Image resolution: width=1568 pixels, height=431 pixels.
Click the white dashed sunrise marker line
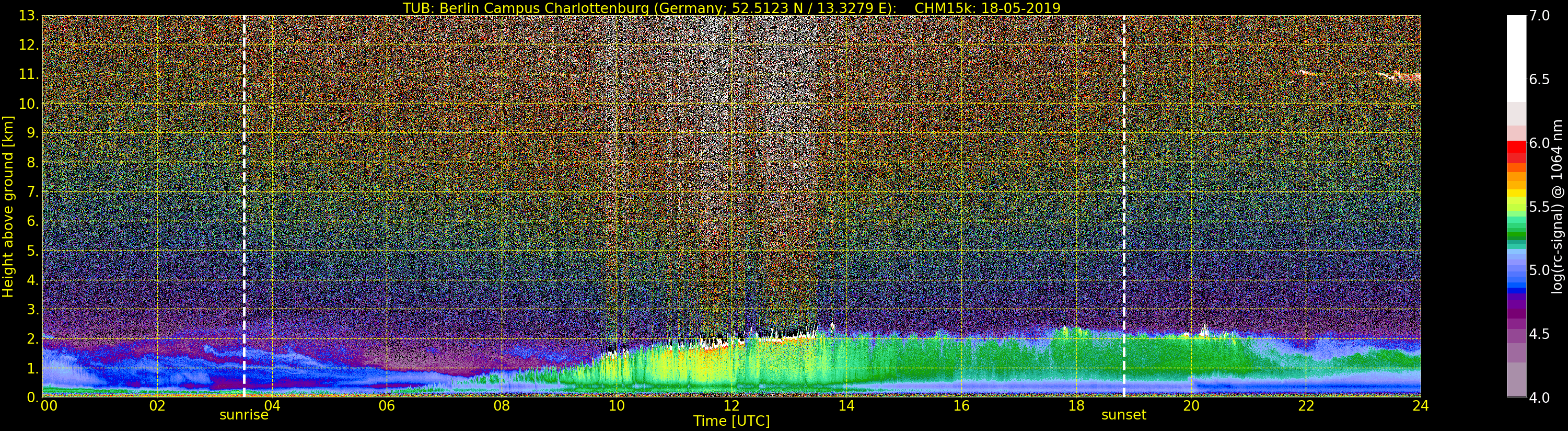click(244, 206)
